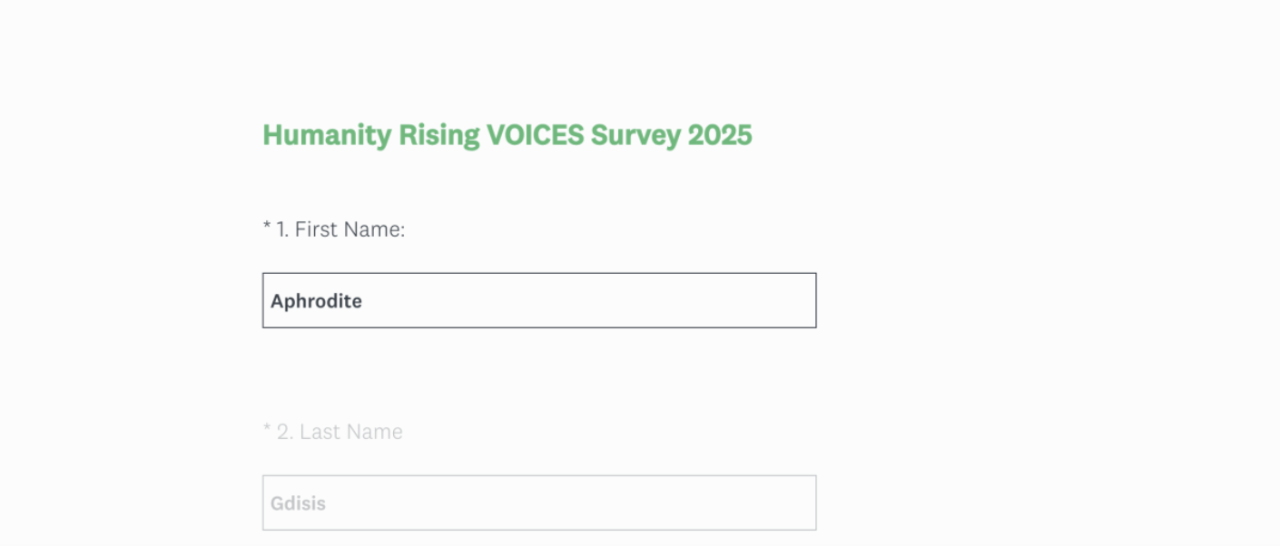The image size is (1280, 546).
Task: Click empty space right of "Aphrodite" in field
Action: click(600, 300)
